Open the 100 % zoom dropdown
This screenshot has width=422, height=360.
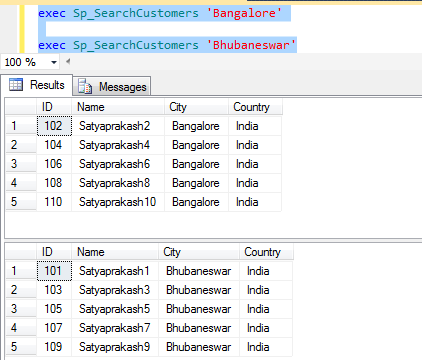[54, 62]
